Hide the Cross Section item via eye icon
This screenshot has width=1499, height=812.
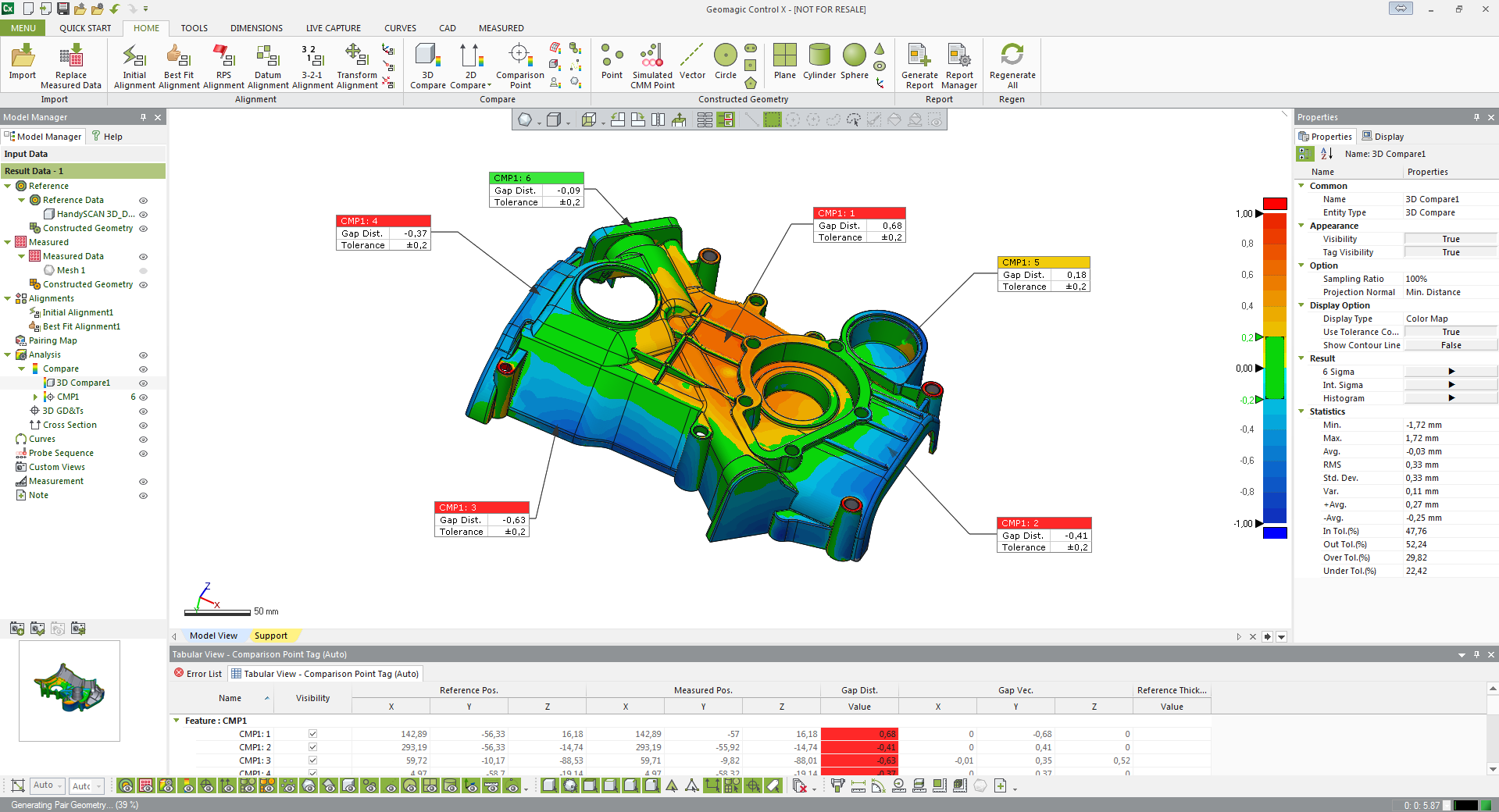coord(143,426)
